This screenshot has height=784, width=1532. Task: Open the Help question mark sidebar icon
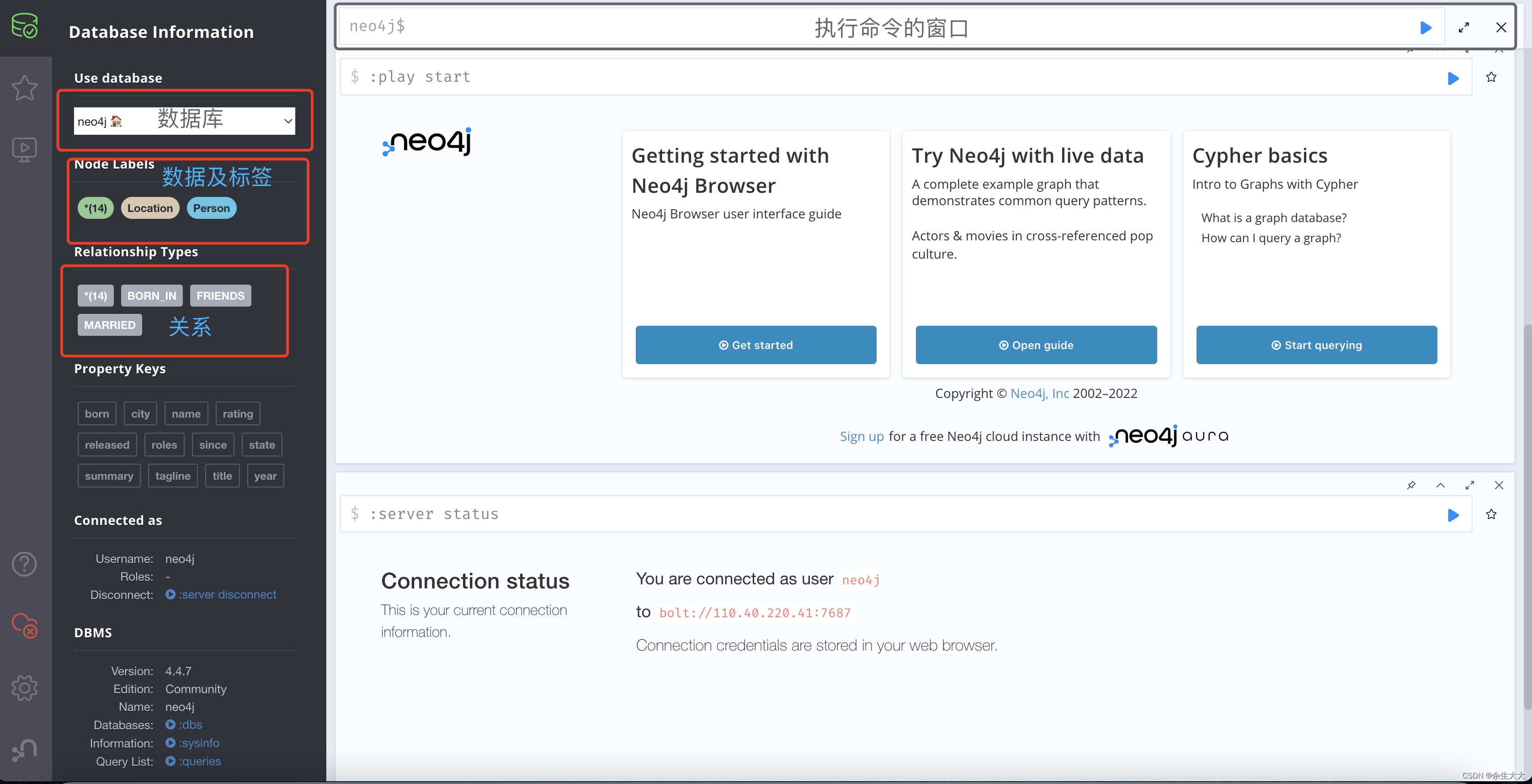24,564
